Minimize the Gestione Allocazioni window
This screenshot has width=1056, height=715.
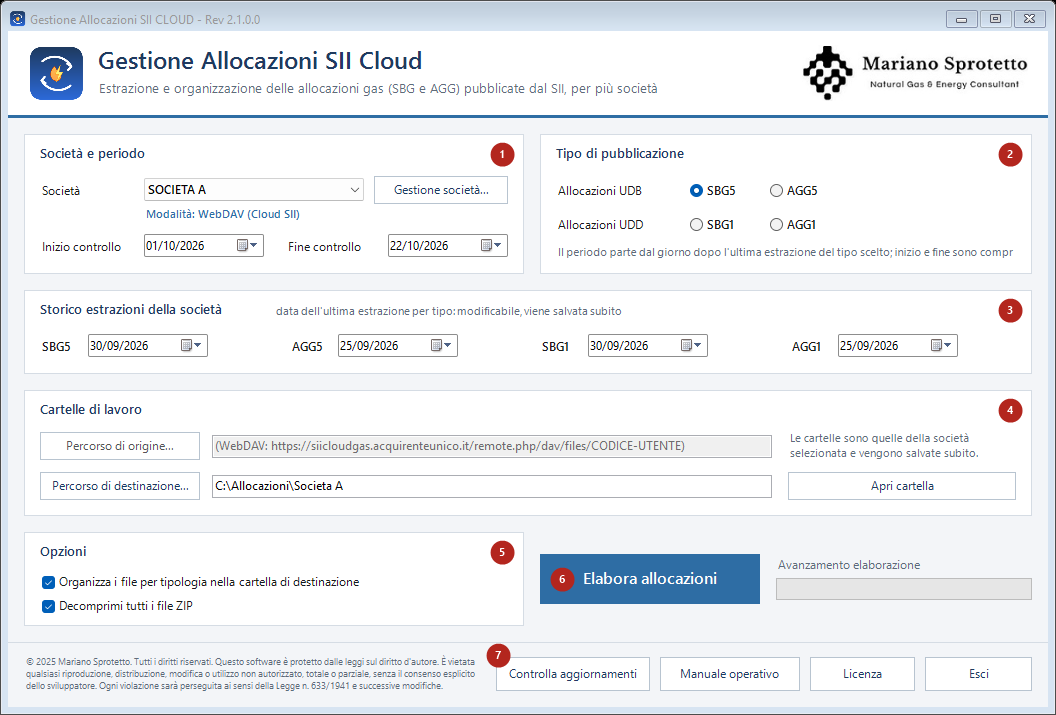(x=962, y=19)
